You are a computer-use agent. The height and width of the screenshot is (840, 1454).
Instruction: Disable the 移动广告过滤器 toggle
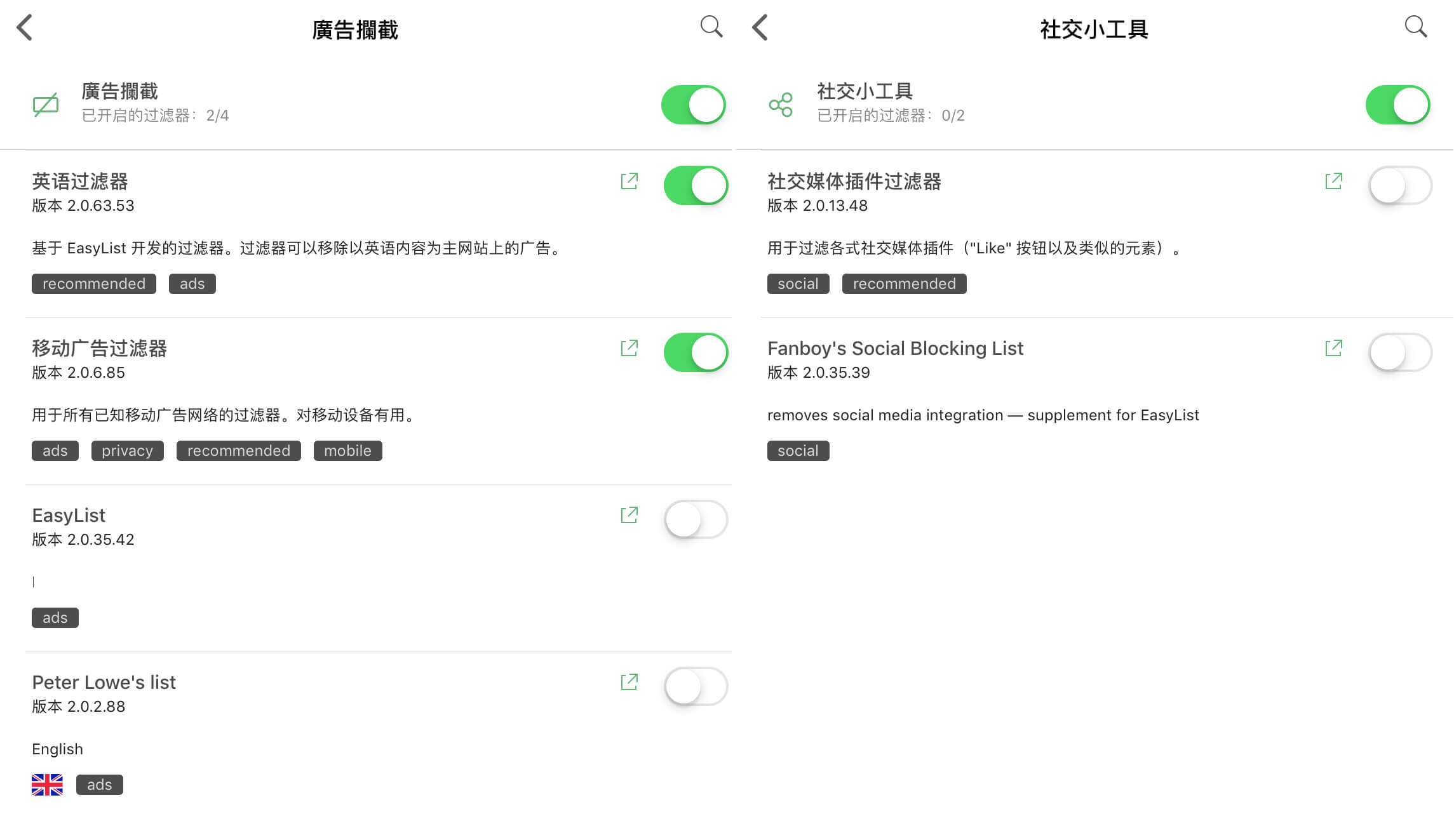coord(696,352)
